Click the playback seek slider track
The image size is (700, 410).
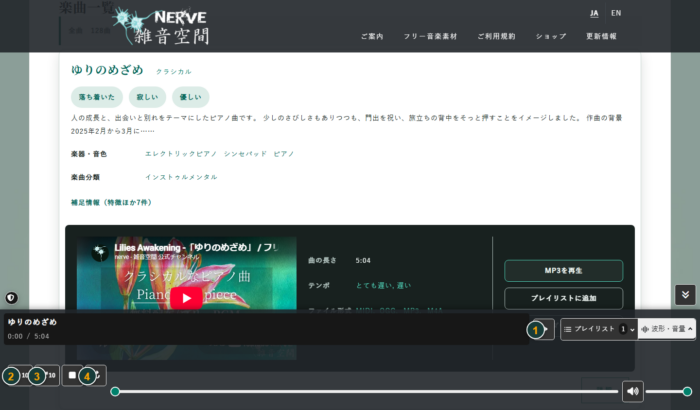tap(366, 392)
